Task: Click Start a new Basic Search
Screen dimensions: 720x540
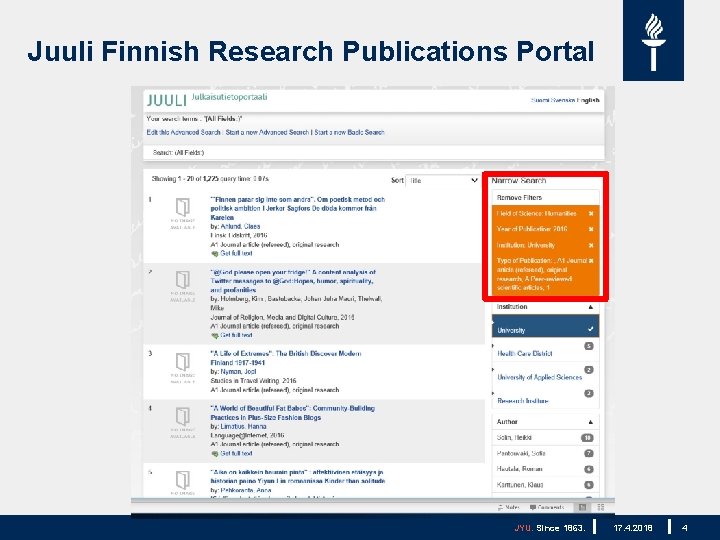Action: point(349,132)
